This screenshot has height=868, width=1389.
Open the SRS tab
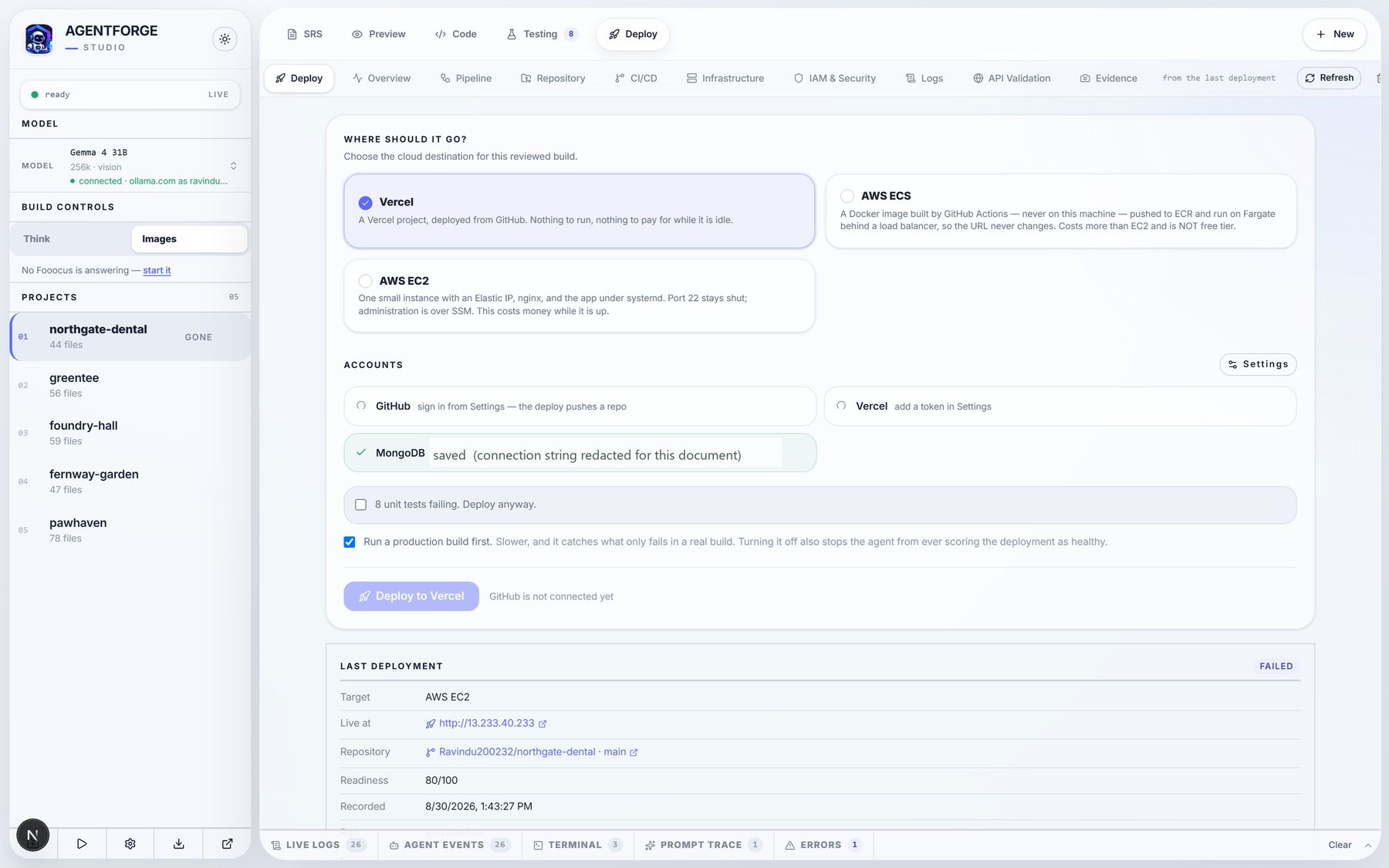[x=305, y=34]
